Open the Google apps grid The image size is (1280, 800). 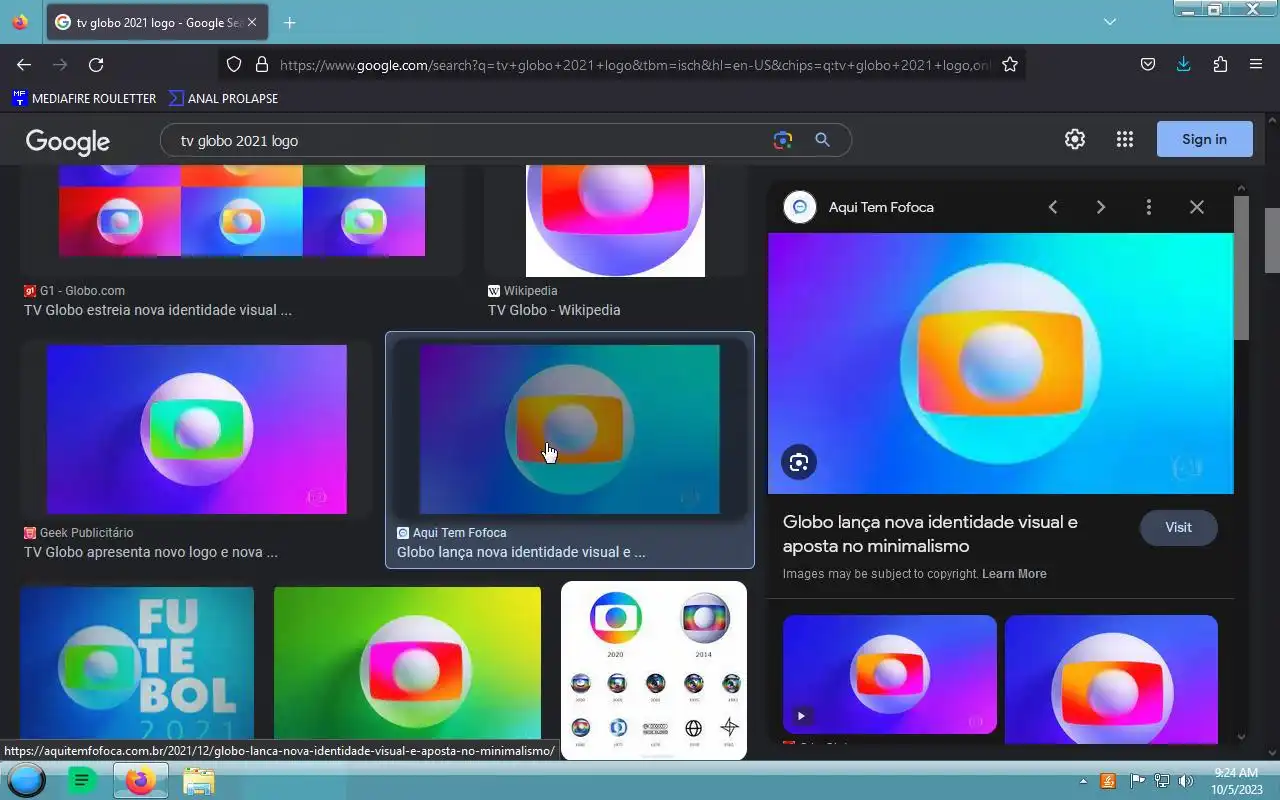click(x=1125, y=140)
